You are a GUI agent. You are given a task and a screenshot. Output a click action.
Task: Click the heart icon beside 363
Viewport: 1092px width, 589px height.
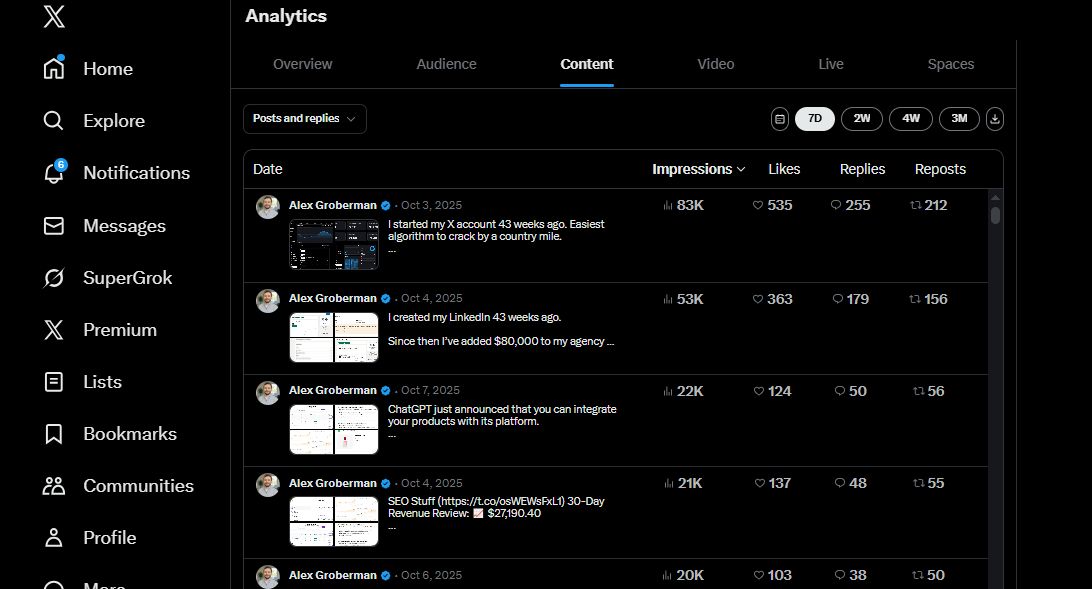tap(758, 299)
